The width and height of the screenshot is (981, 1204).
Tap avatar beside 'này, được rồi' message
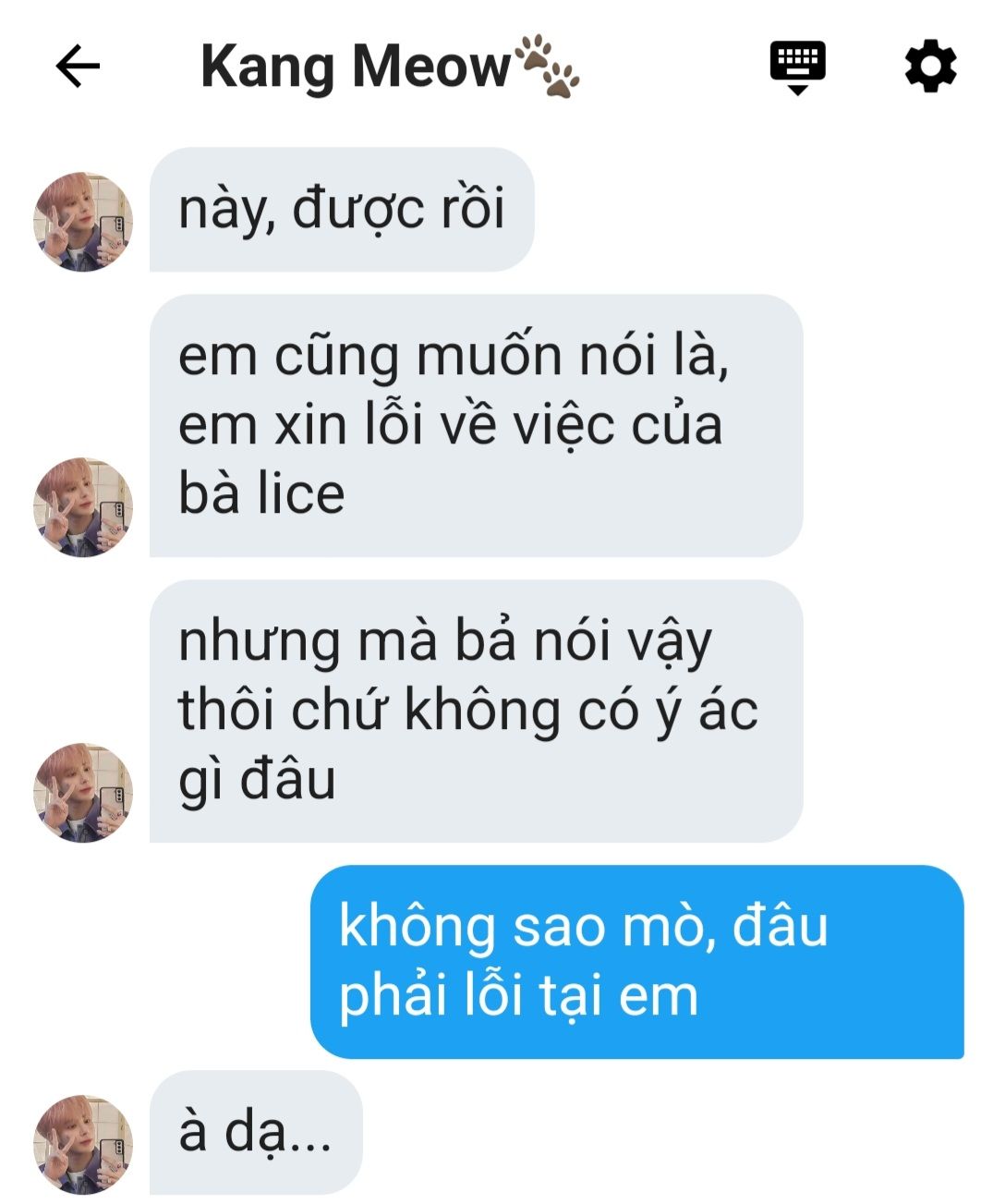coord(83,222)
